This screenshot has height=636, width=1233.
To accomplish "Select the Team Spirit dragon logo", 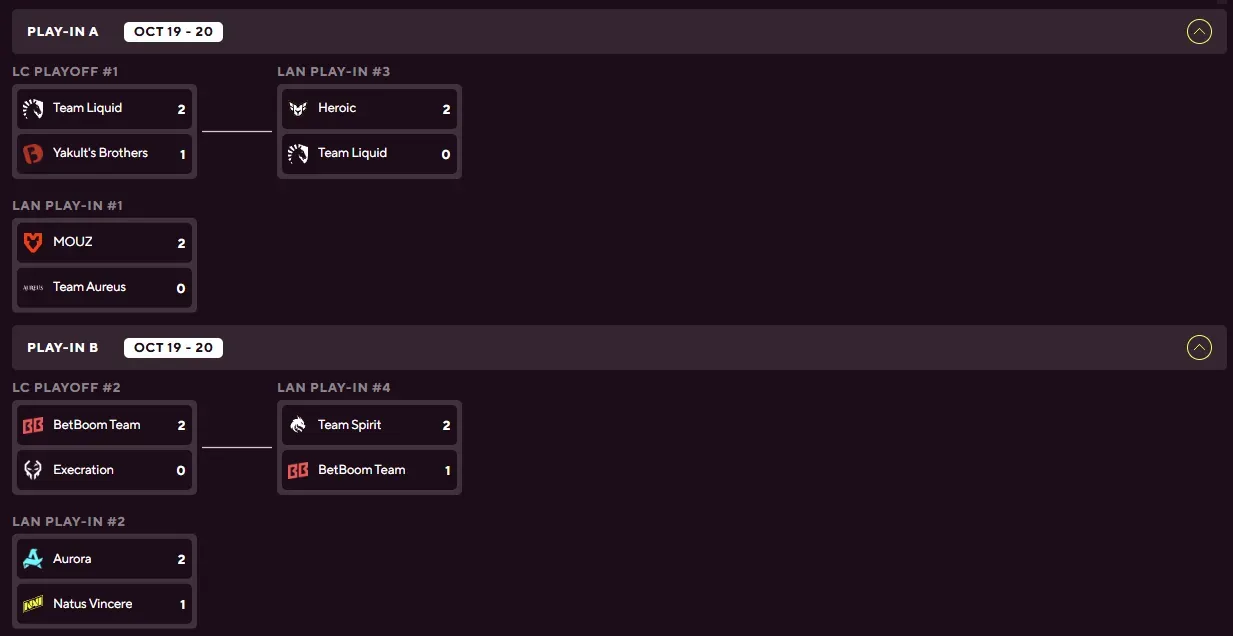I will pos(296,424).
